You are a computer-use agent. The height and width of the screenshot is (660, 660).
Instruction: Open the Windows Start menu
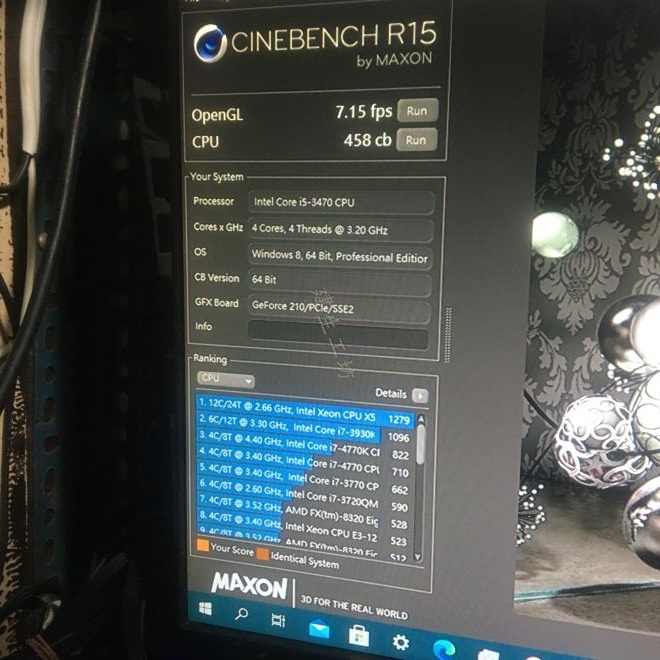click(x=205, y=609)
